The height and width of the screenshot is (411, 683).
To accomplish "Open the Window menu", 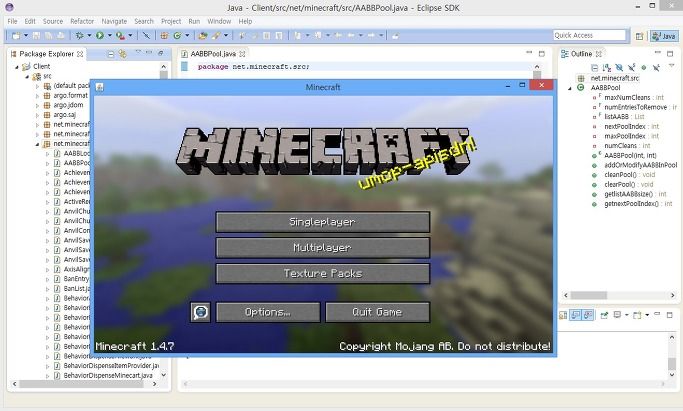I will (219, 21).
